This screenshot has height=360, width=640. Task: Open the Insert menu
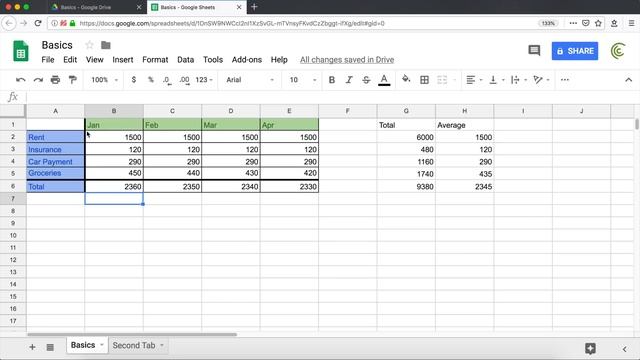pos(122,60)
